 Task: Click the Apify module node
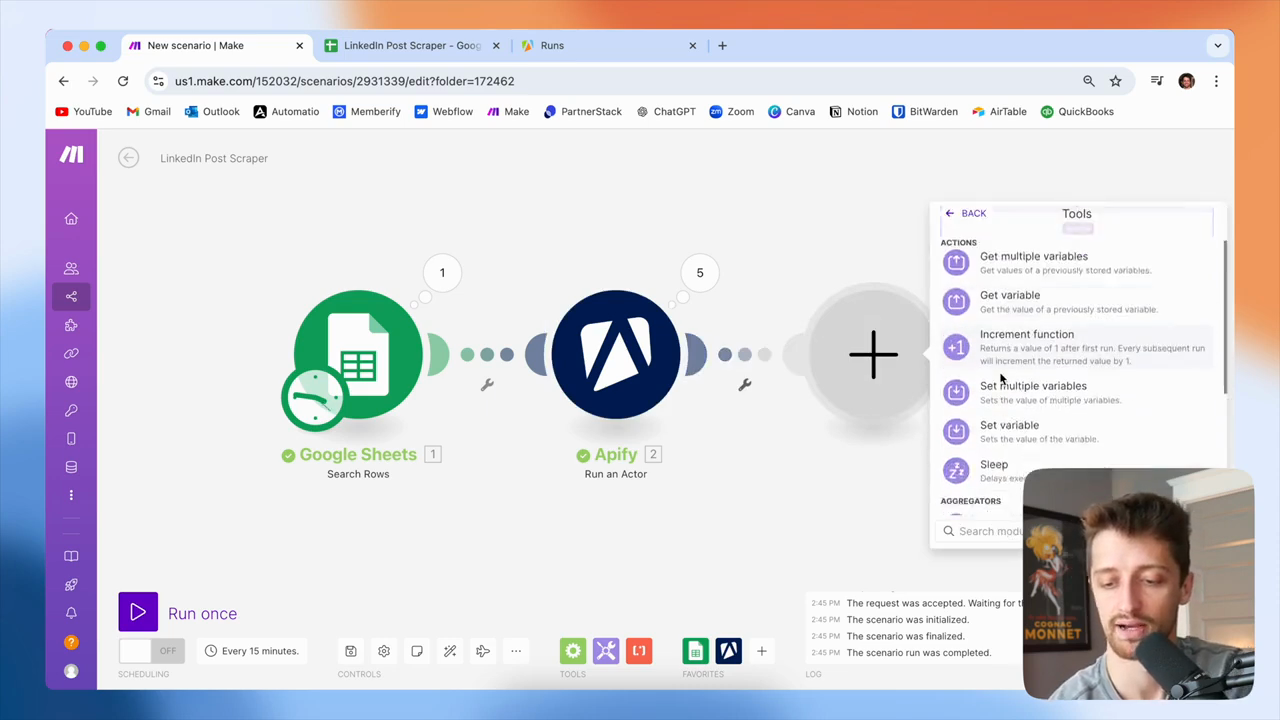point(616,354)
